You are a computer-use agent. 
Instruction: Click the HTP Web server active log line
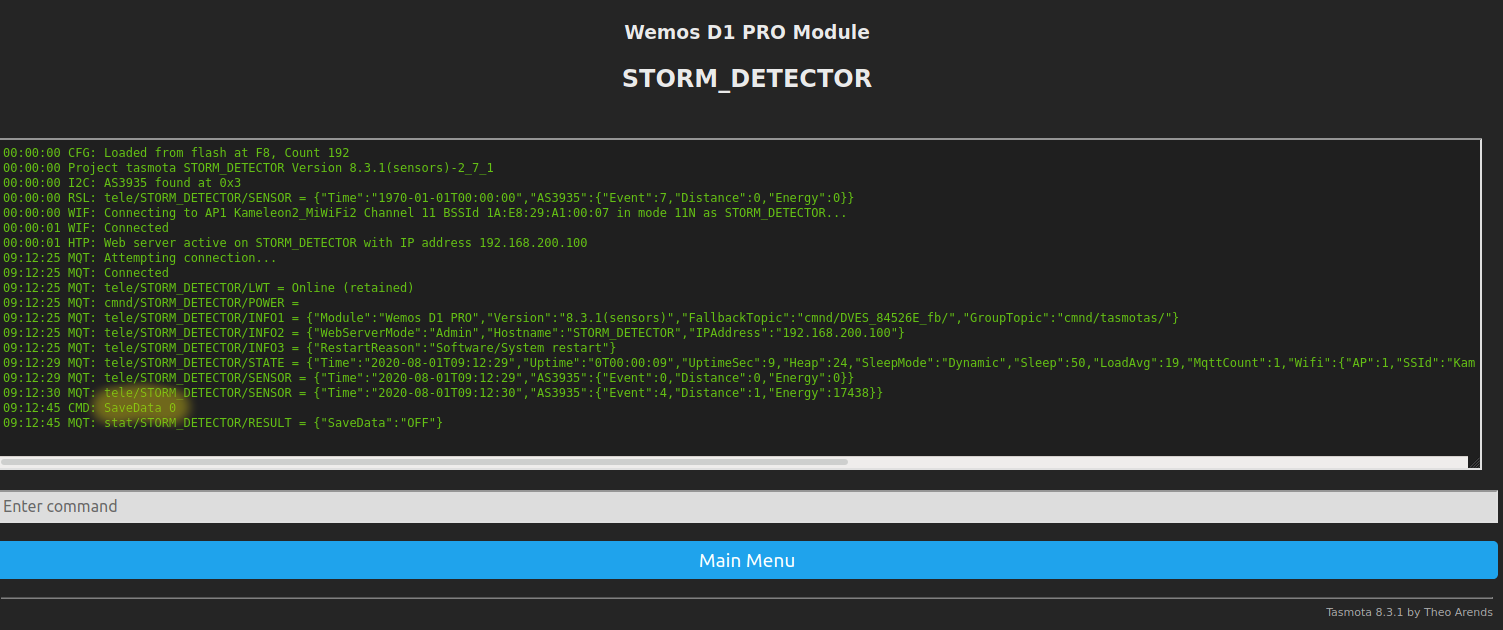click(295, 243)
